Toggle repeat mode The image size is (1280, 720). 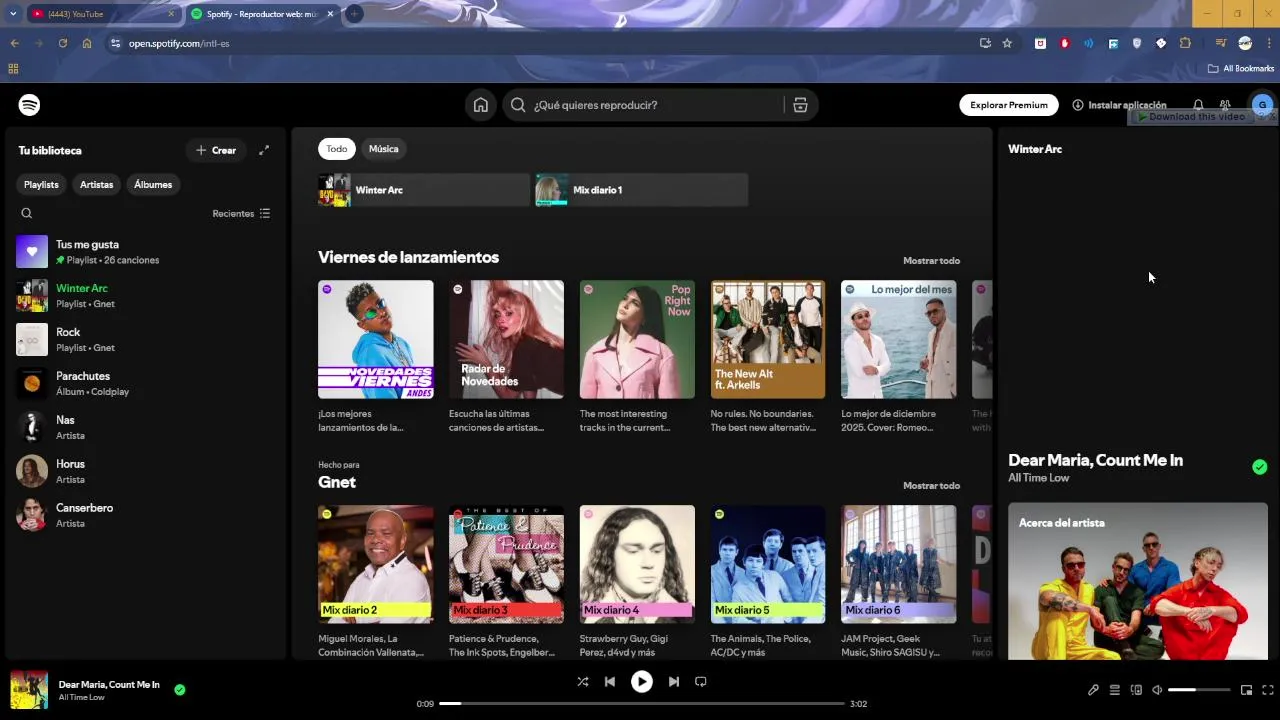701,682
